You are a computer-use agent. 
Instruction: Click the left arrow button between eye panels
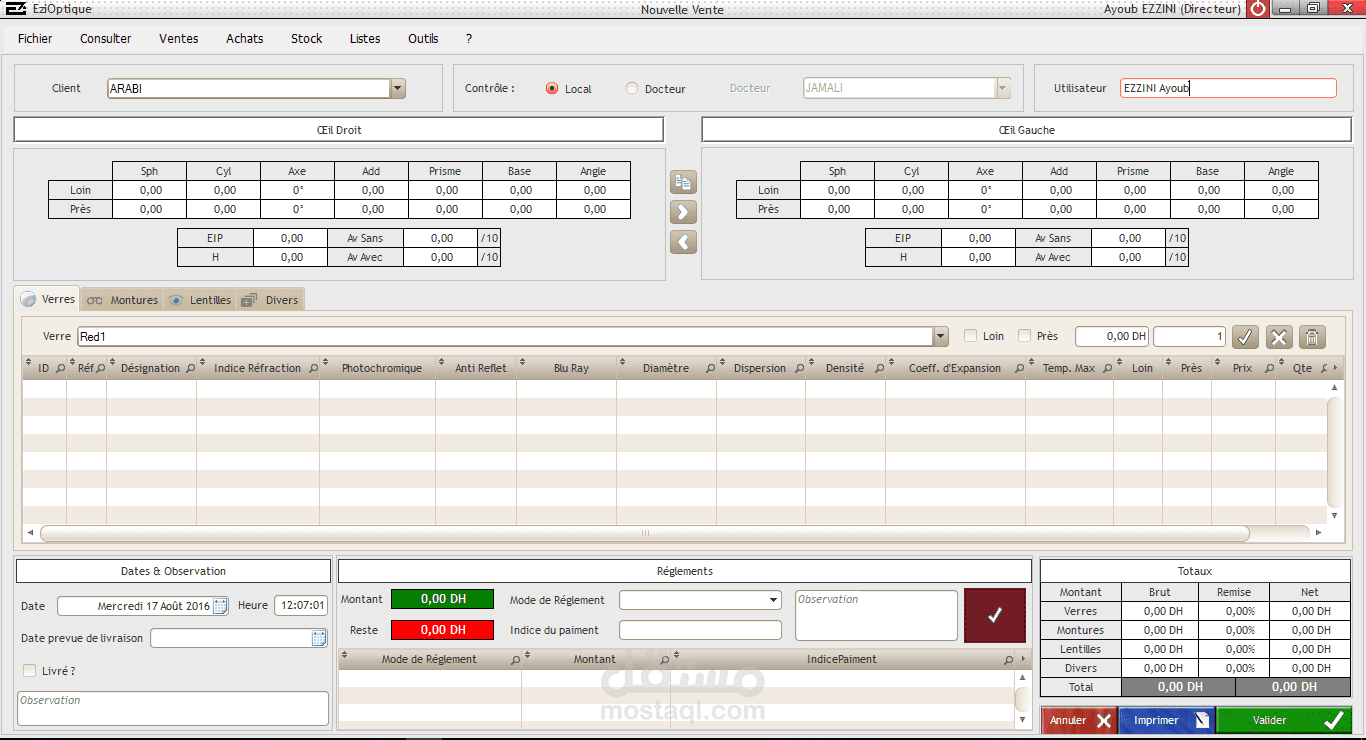pyautogui.click(x=684, y=242)
